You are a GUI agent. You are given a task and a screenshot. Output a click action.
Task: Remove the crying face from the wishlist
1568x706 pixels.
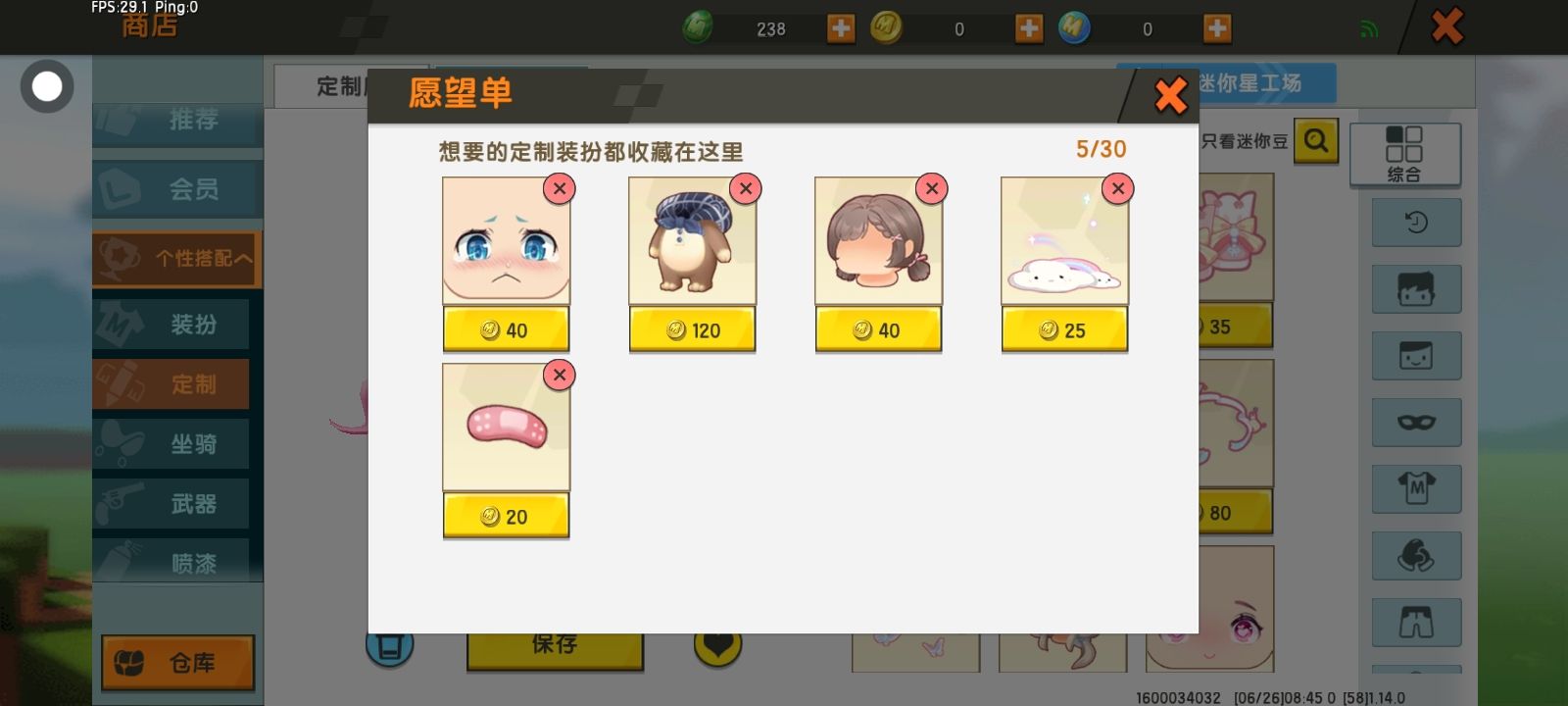click(560, 188)
